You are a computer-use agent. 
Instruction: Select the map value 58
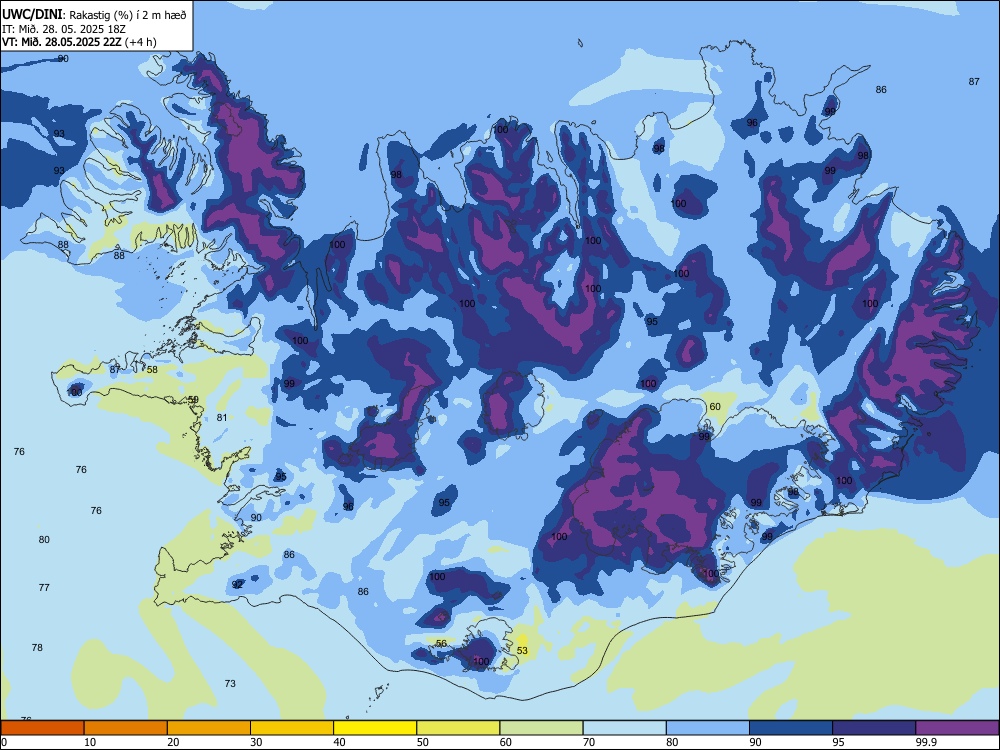(x=152, y=370)
